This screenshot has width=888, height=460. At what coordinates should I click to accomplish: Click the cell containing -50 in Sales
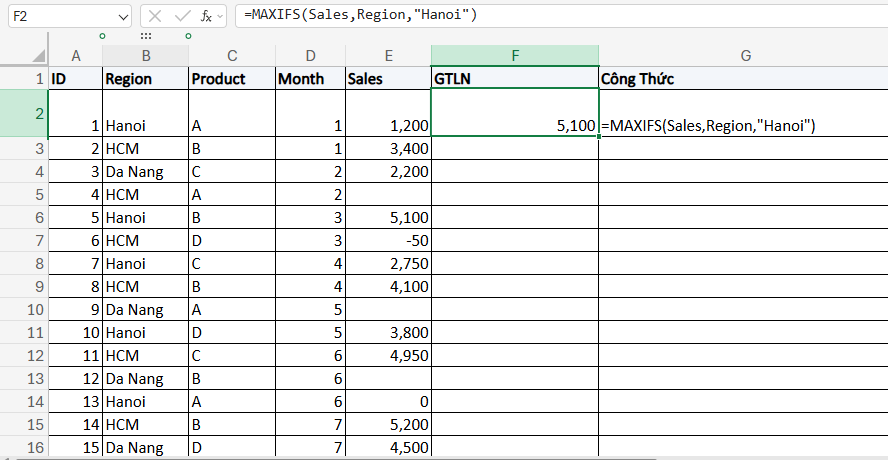tap(387, 240)
